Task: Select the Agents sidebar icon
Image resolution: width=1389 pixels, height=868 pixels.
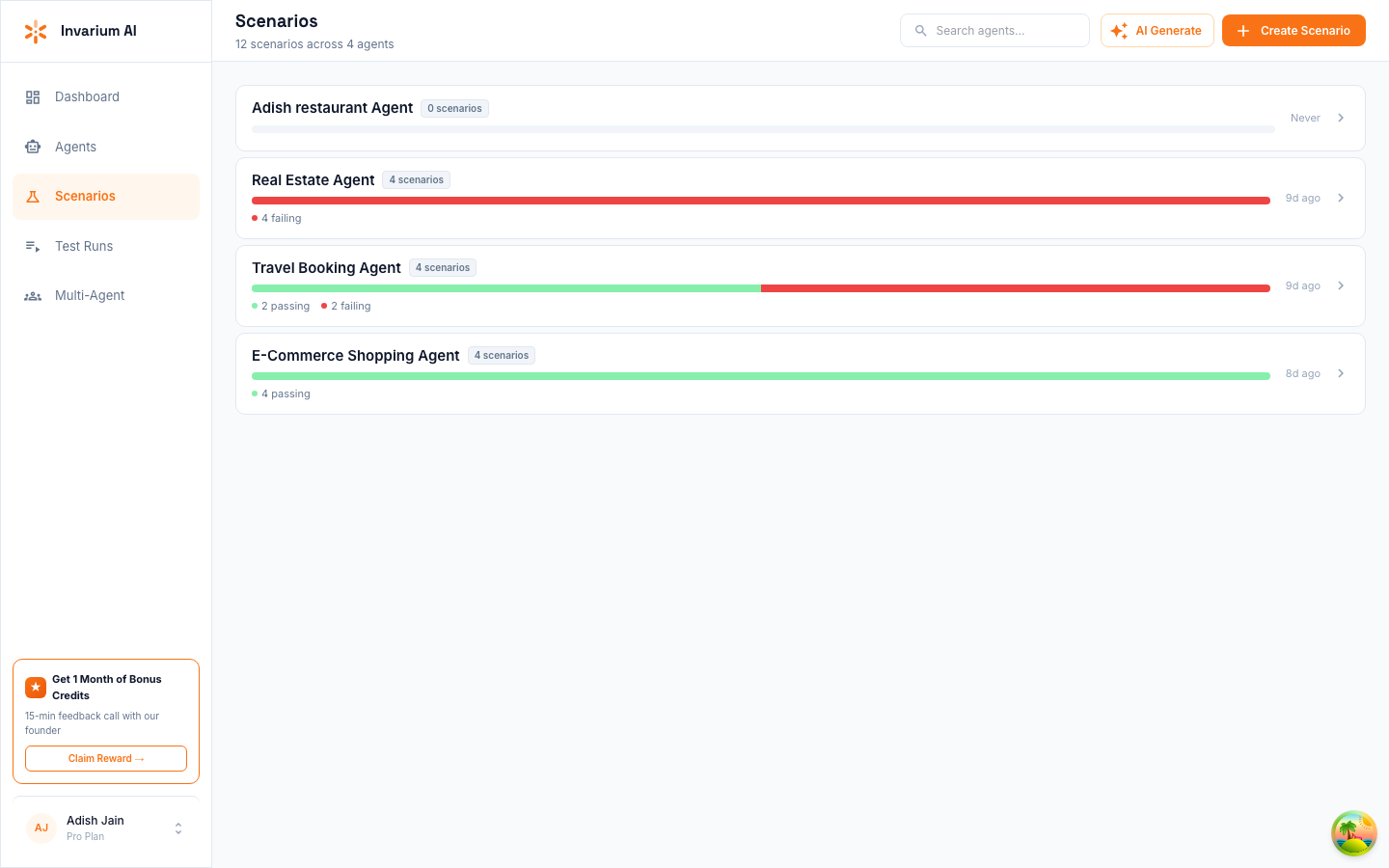Action: (x=33, y=147)
